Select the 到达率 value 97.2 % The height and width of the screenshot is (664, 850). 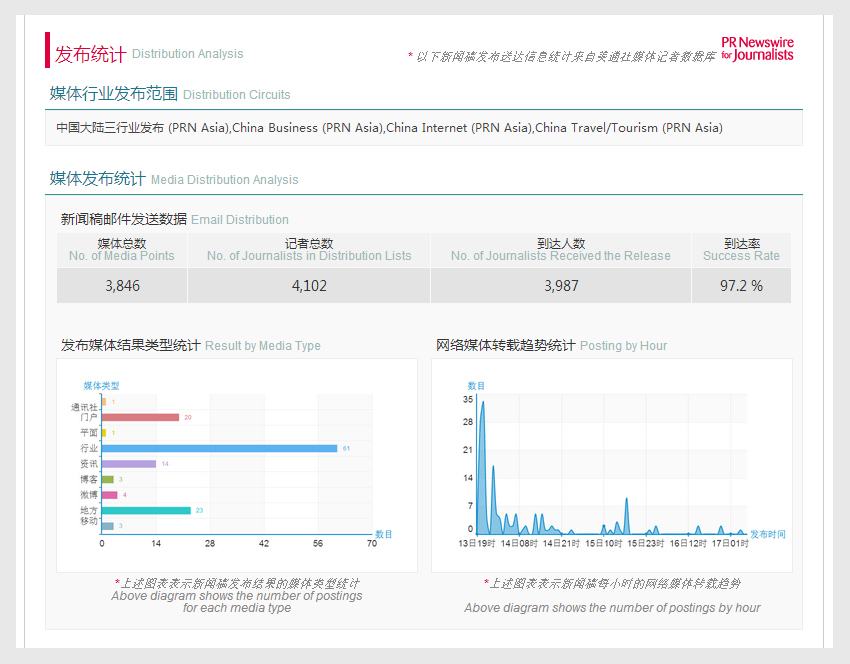[x=741, y=286]
